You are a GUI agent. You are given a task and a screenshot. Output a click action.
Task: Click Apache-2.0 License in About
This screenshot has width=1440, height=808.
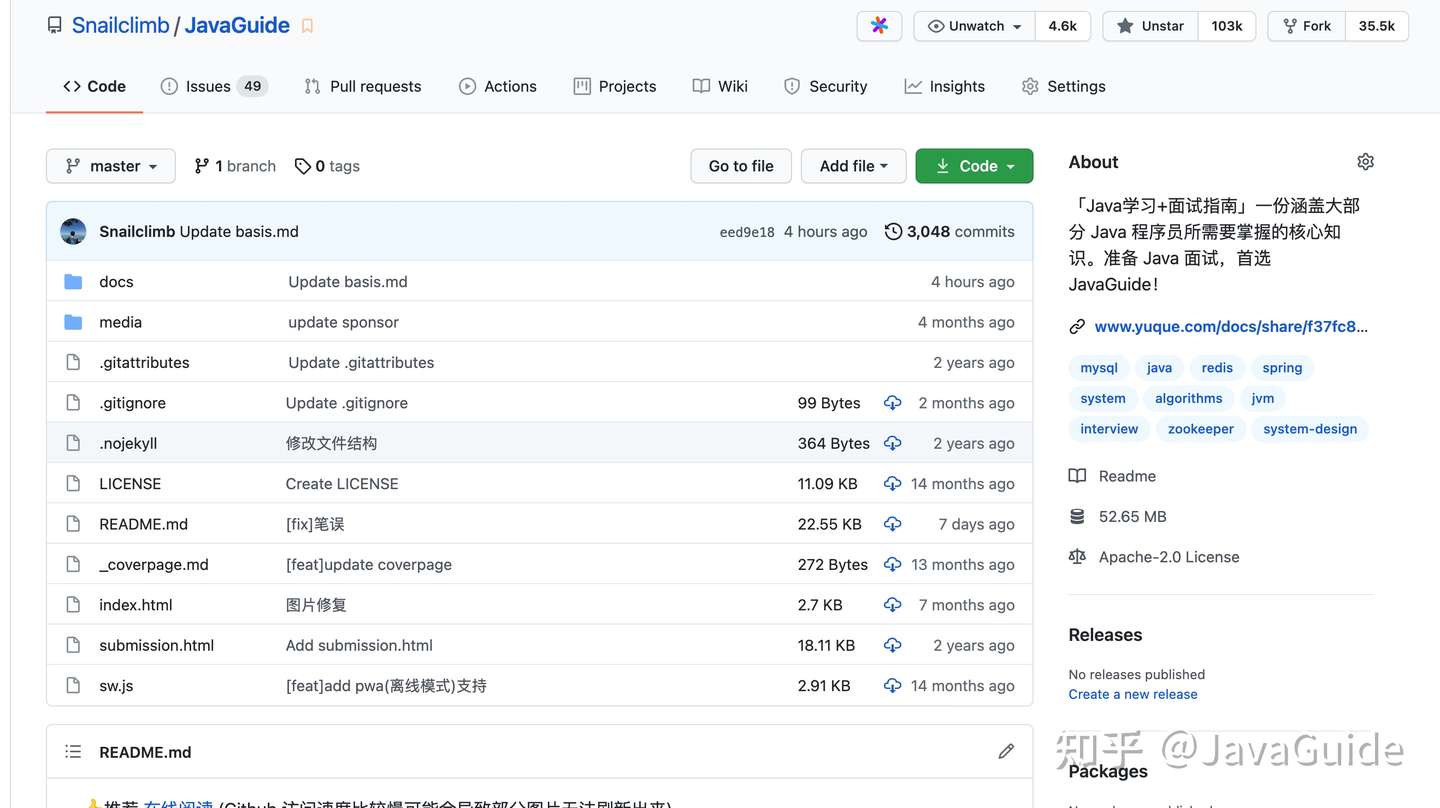[1169, 557]
